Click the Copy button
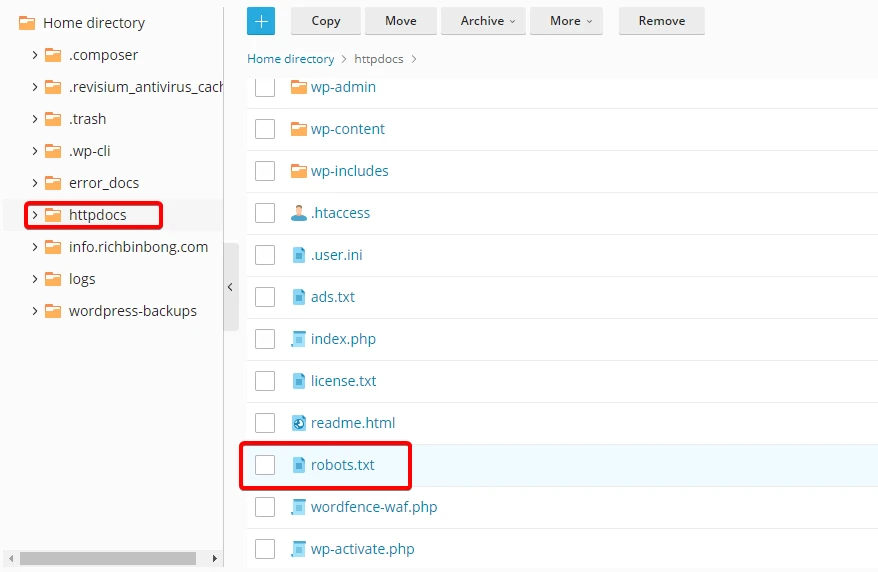 (x=326, y=21)
